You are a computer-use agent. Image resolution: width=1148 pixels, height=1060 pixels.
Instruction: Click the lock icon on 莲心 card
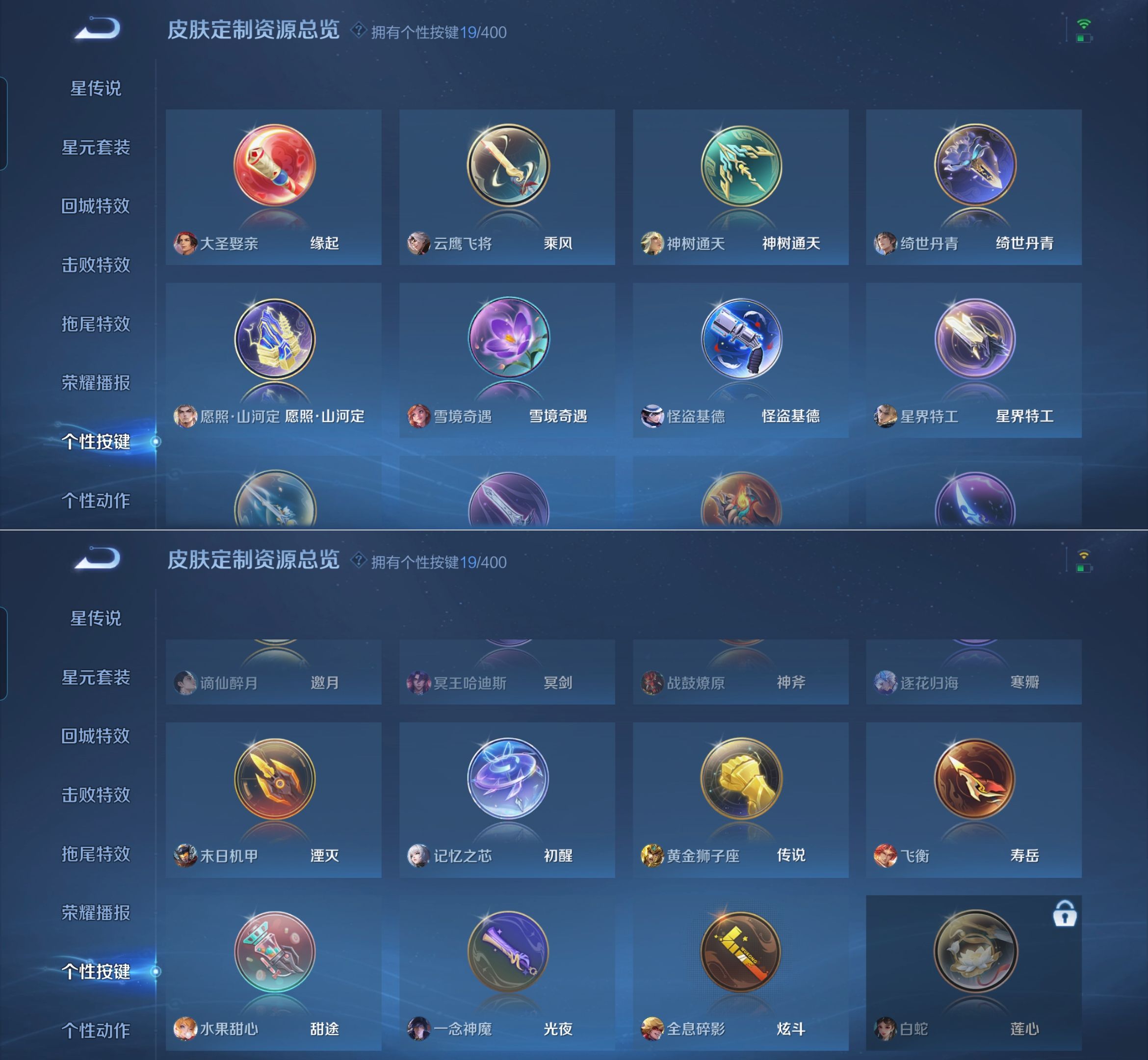[1064, 914]
